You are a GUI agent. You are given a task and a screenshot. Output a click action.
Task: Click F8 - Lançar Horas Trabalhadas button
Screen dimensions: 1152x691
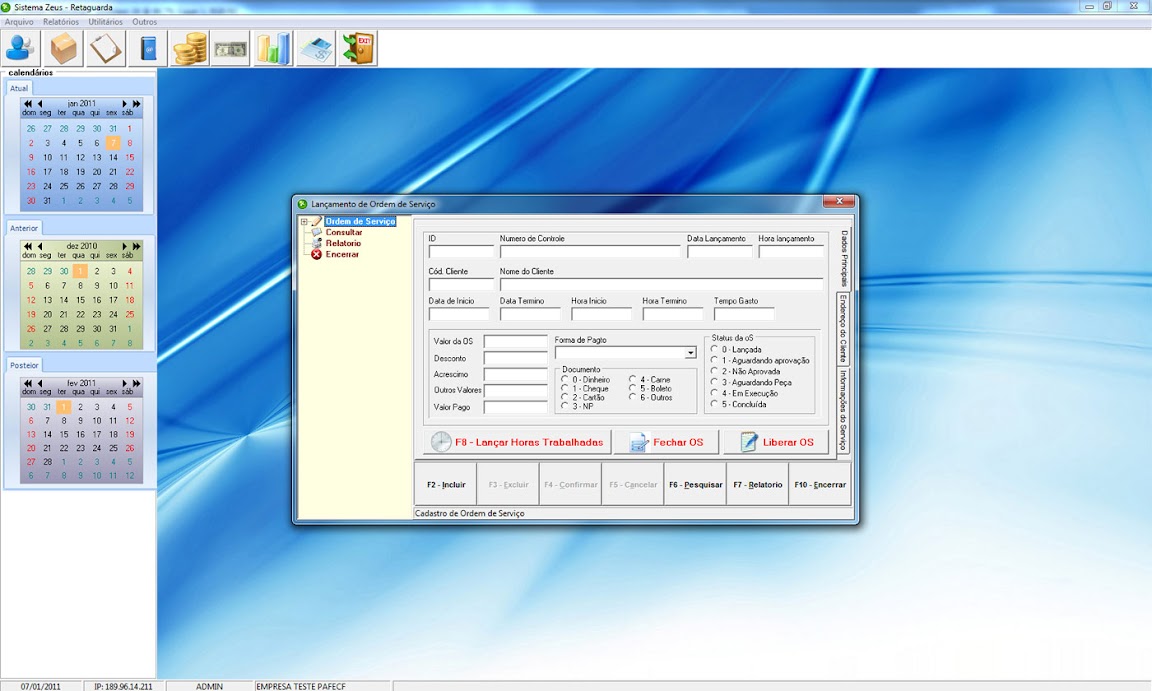tap(517, 442)
